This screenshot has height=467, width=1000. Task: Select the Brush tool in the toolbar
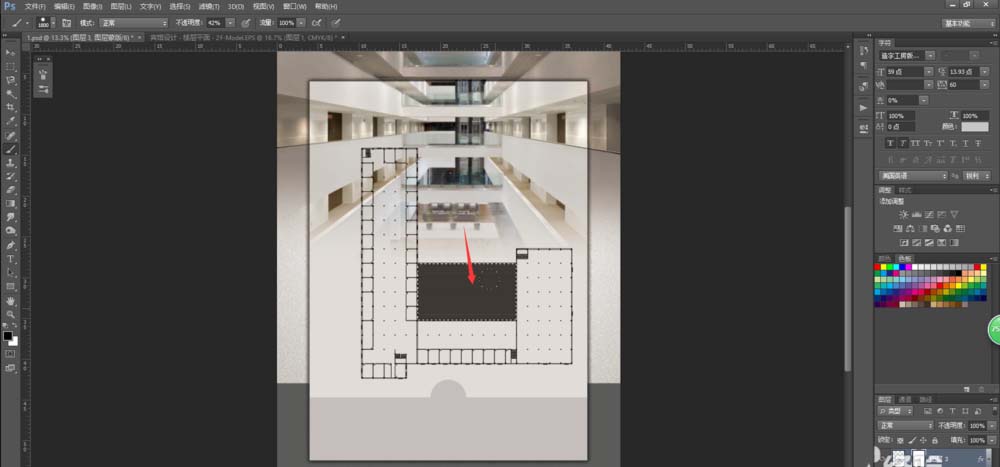(10, 149)
